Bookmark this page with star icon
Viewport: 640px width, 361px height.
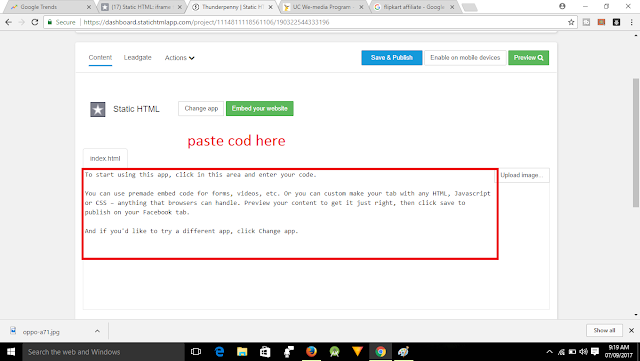point(571,22)
